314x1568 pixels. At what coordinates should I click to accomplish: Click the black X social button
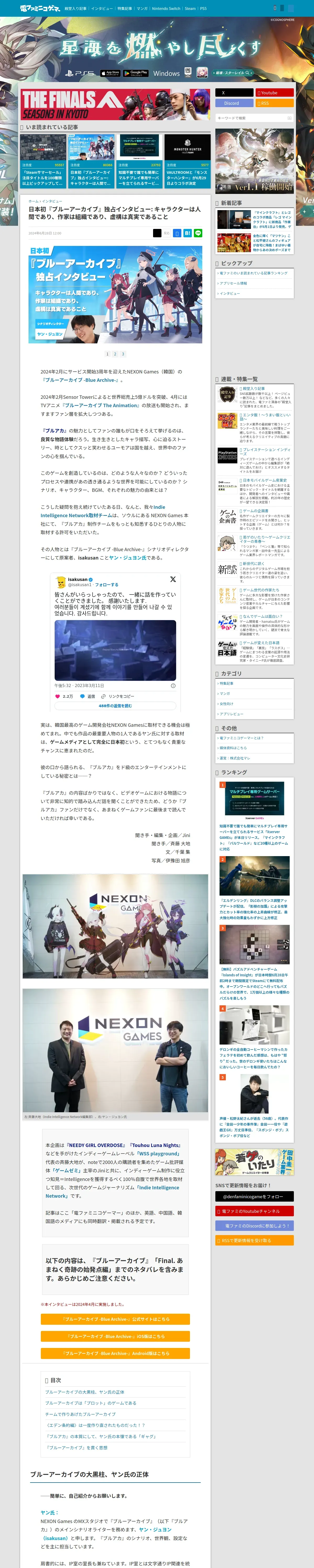click(234, 93)
